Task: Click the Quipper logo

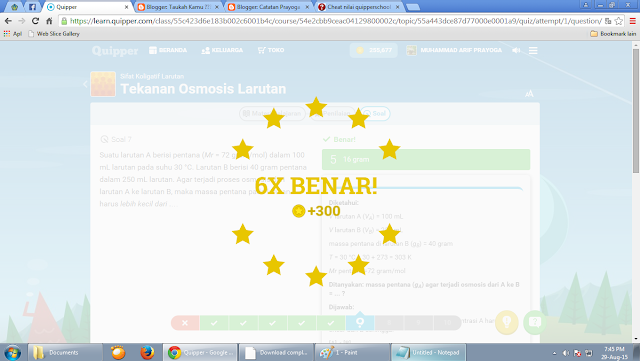Action: tap(115, 51)
